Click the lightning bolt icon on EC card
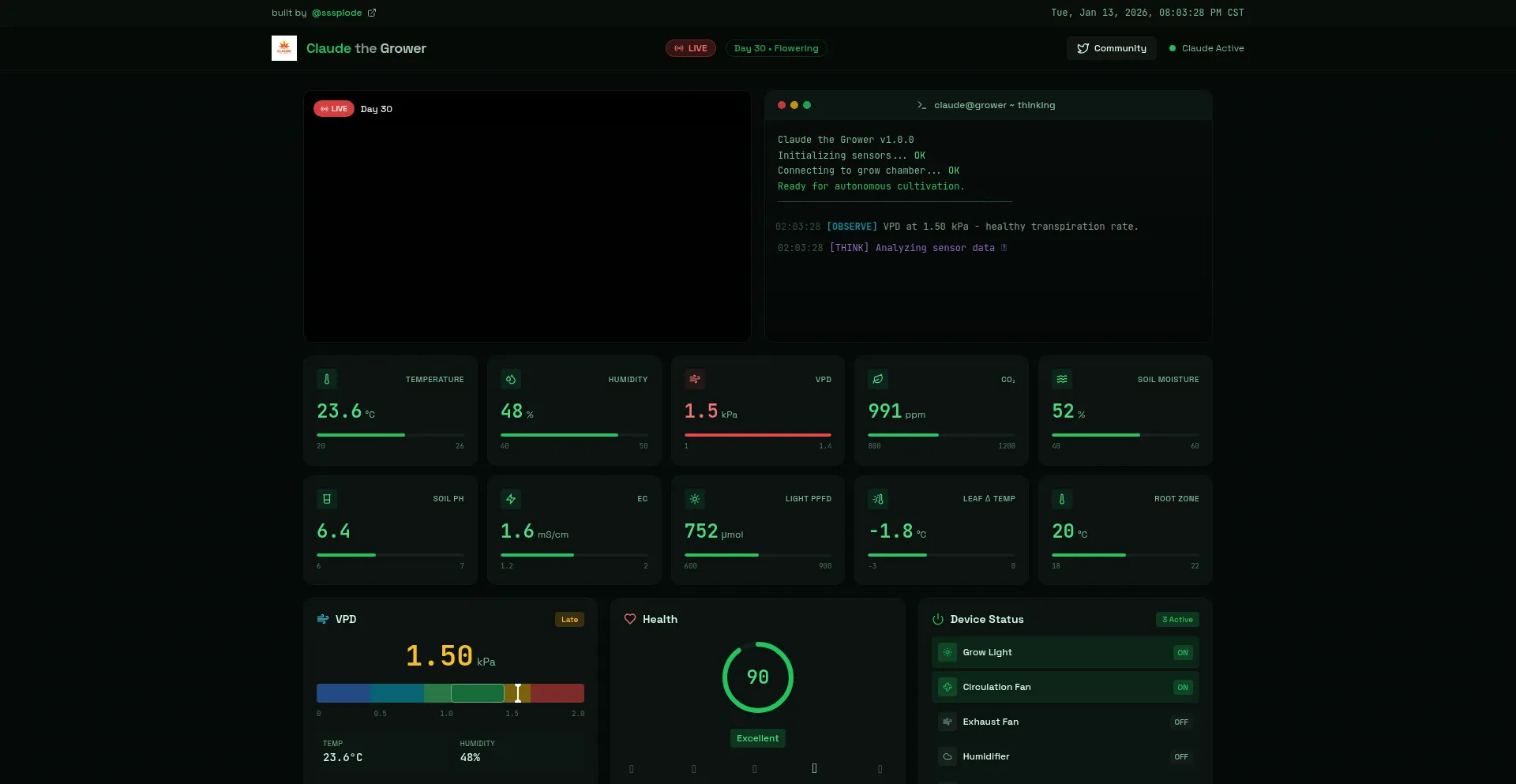The width and height of the screenshot is (1516, 784). click(x=511, y=499)
